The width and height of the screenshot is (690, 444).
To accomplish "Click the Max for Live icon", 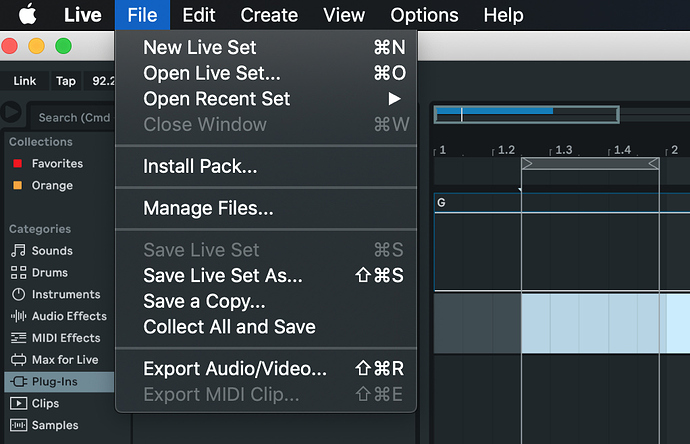I will 18,360.
